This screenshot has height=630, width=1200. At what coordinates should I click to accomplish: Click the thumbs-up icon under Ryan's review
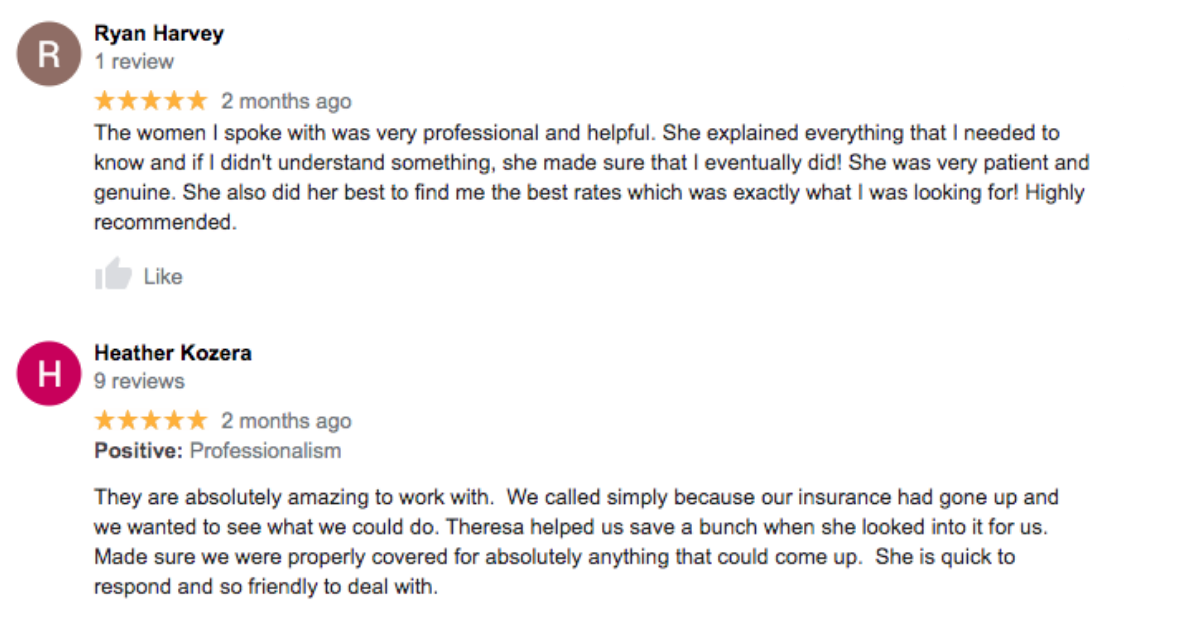[x=113, y=275]
